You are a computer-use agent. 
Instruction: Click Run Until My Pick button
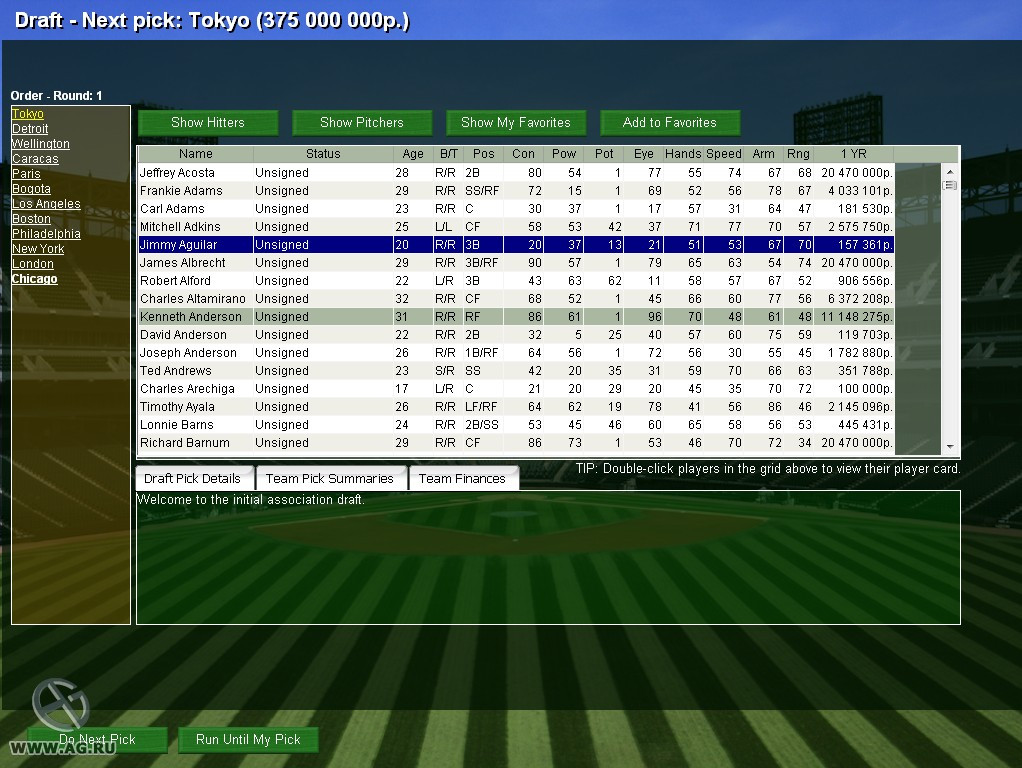248,740
